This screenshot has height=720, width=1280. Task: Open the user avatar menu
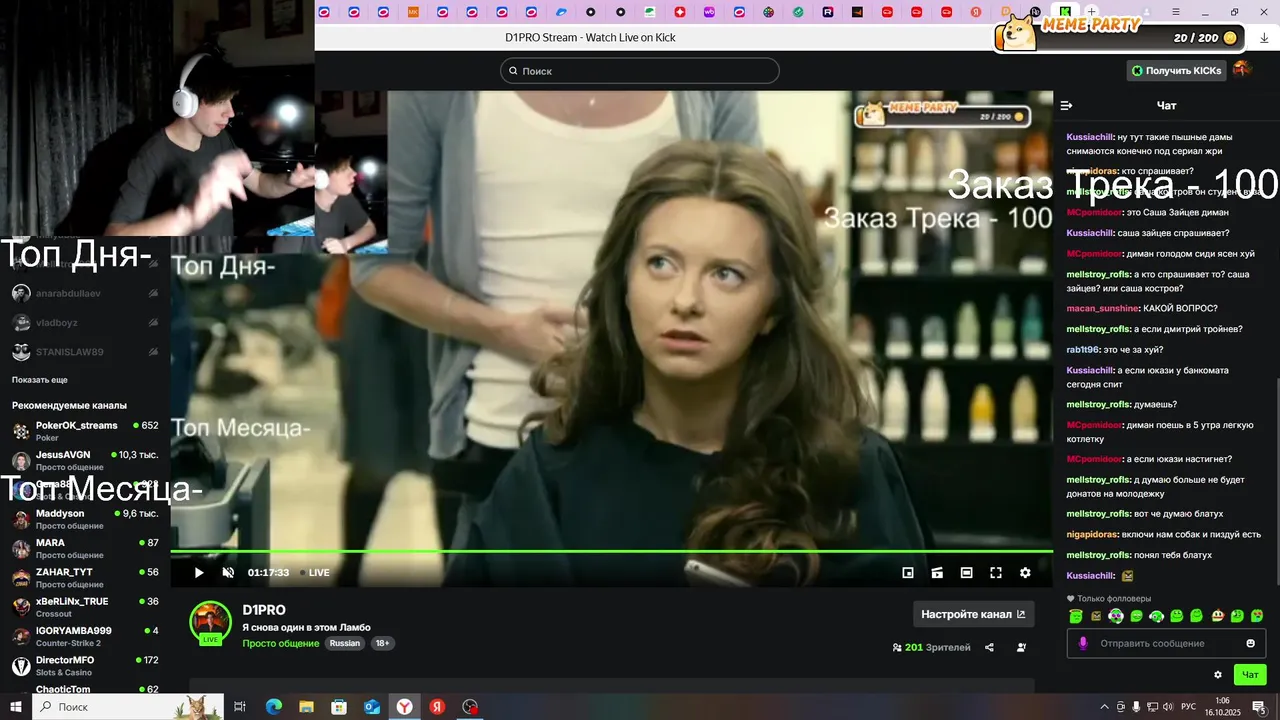(x=1242, y=69)
